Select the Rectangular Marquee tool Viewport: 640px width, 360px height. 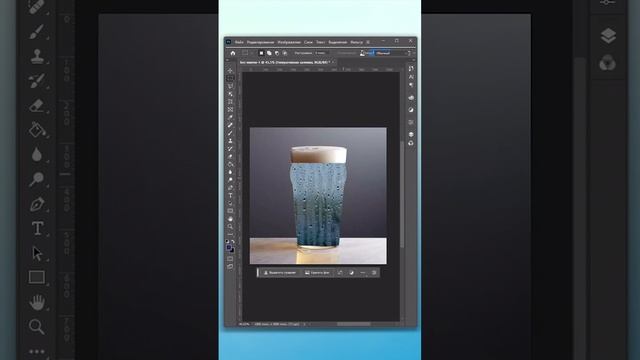(230, 78)
